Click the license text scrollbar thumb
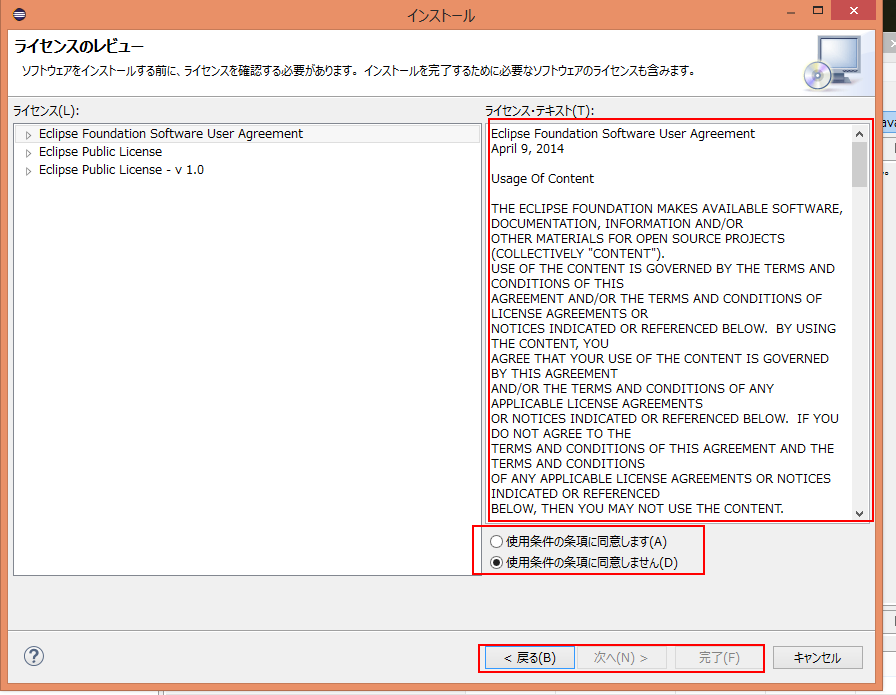Screen dimensions: 896x695 859,165
